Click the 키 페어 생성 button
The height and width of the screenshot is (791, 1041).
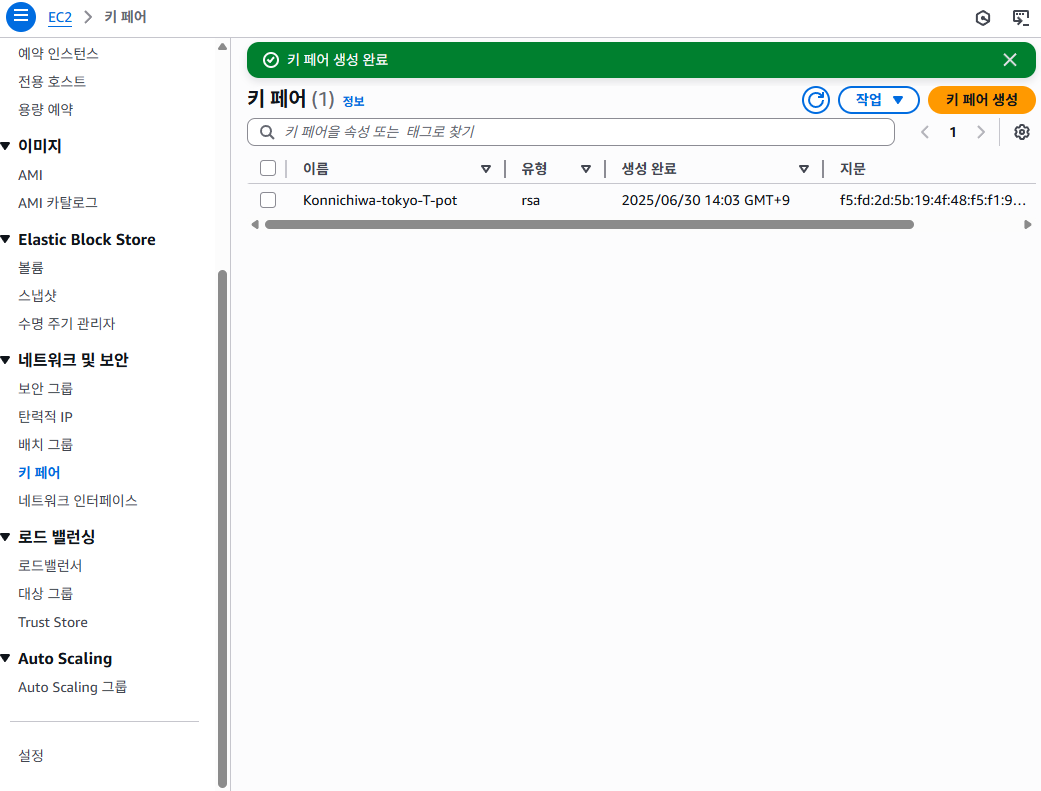(981, 100)
